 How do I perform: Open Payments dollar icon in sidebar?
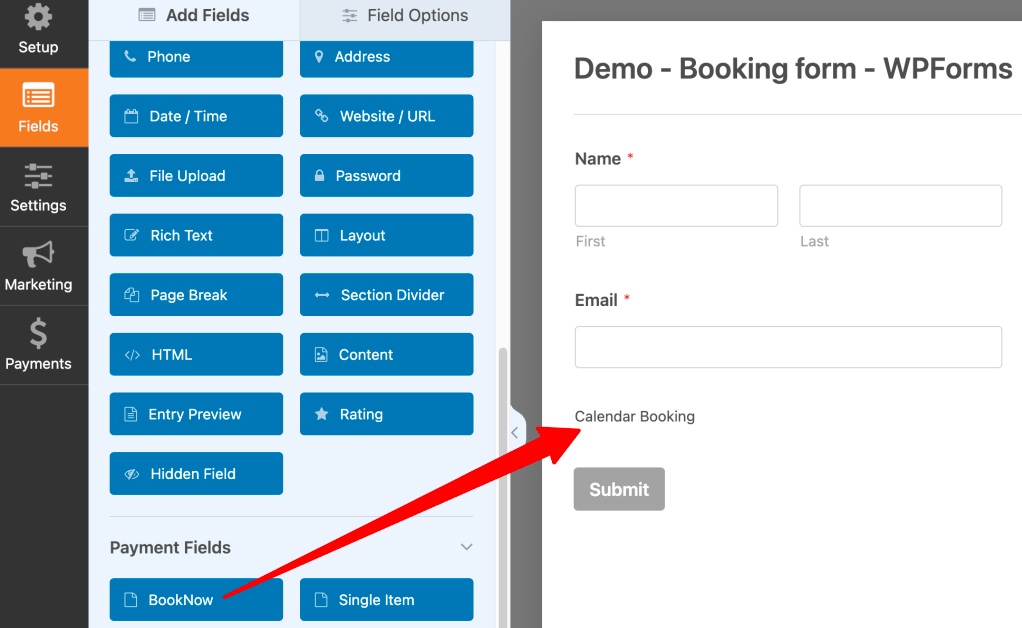coord(38,333)
